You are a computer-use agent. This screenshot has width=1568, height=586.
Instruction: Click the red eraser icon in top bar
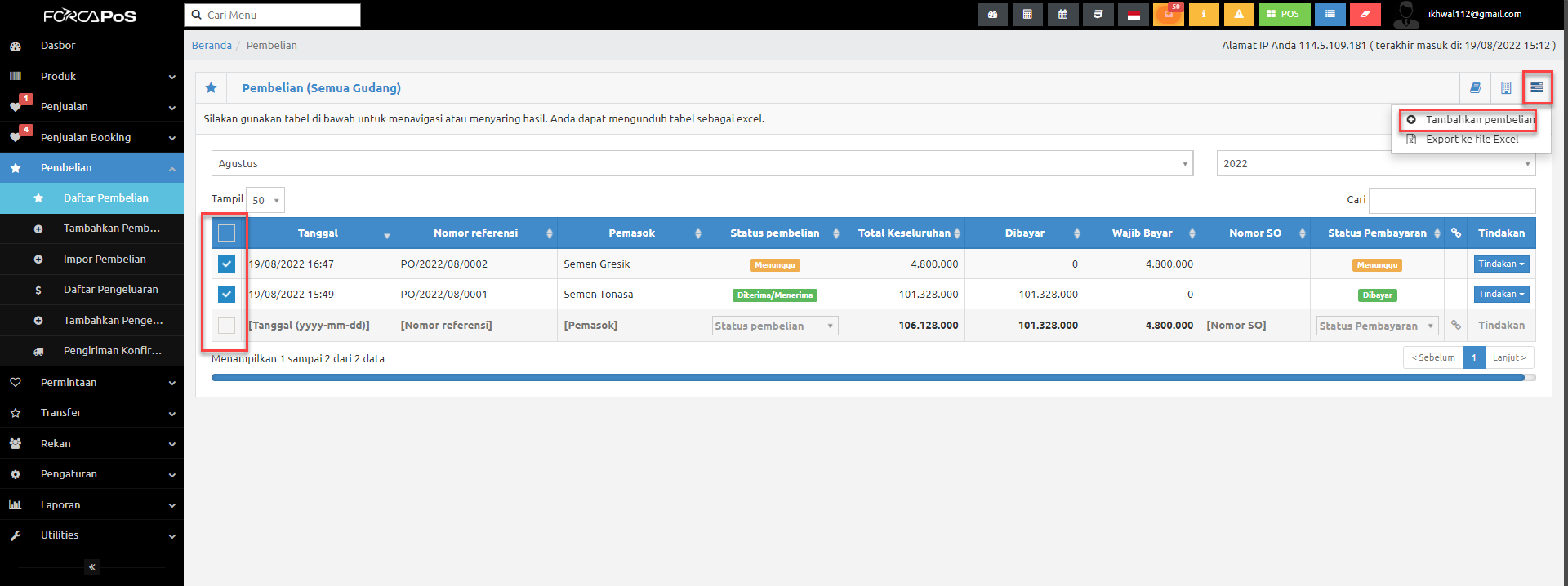pyautogui.click(x=1365, y=15)
